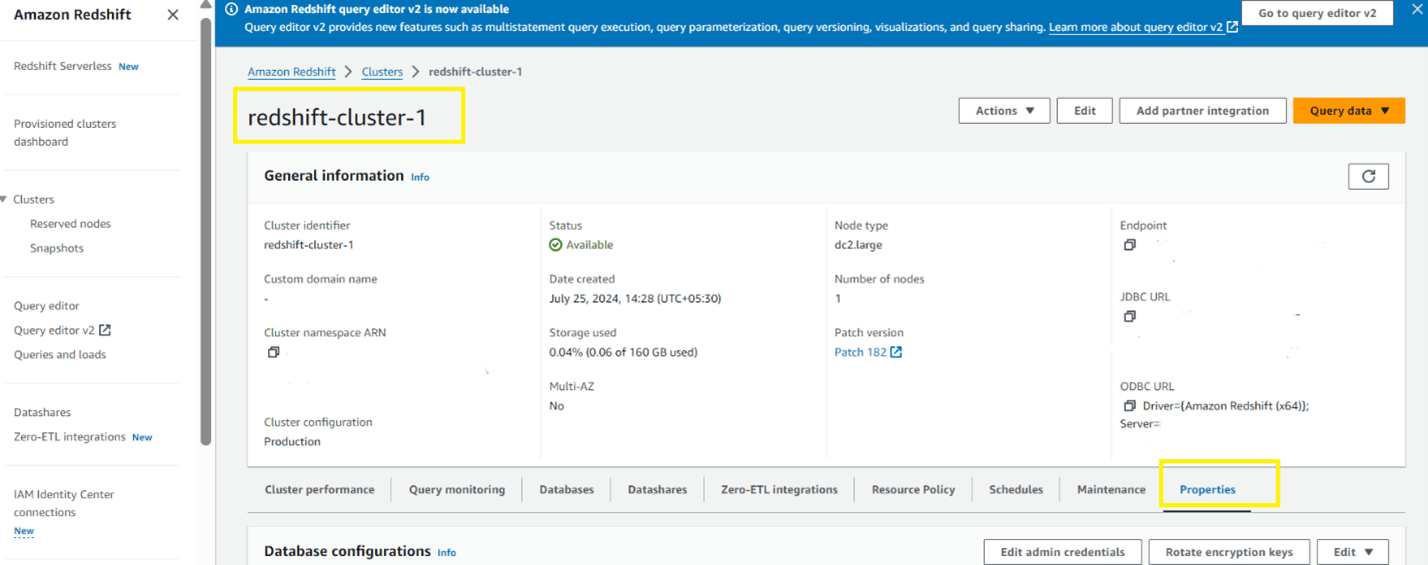Image resolution: width=1428 pixels, height=565 pixels.
Task: Click the Go to query editor v2 button
Action: point(1317,13)
